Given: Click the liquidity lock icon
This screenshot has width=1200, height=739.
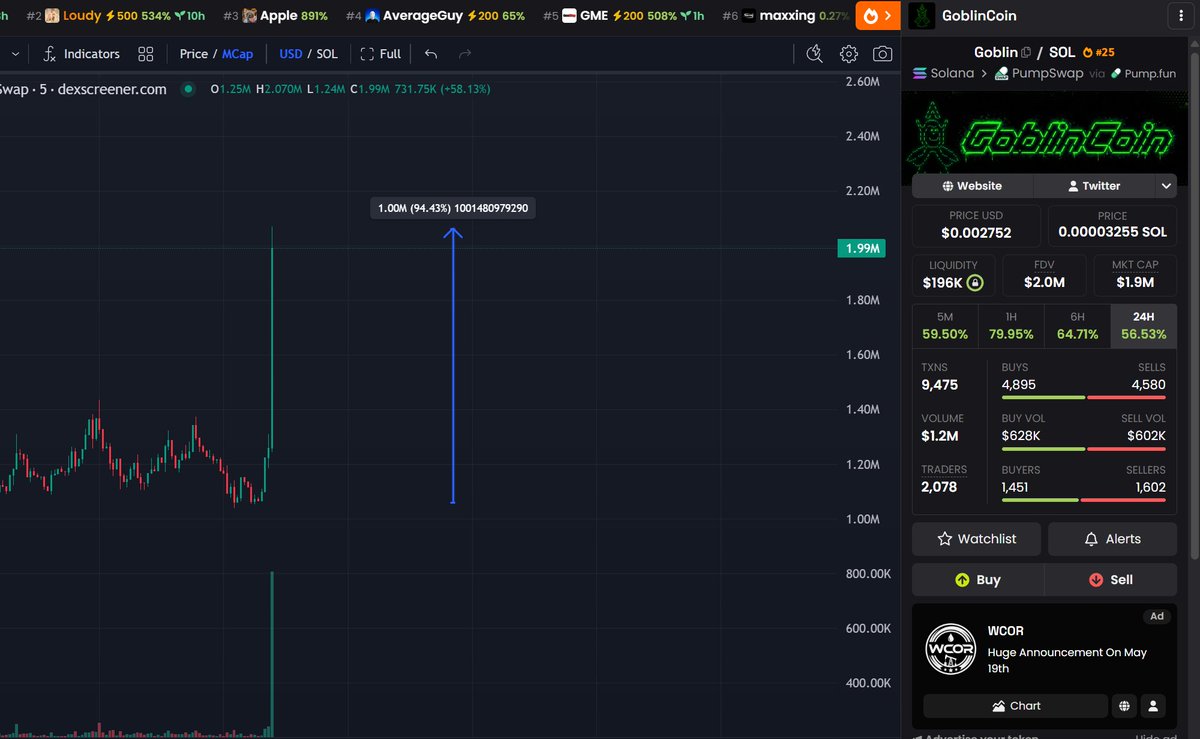Looking at the screenshot, I should pos(975,283).
